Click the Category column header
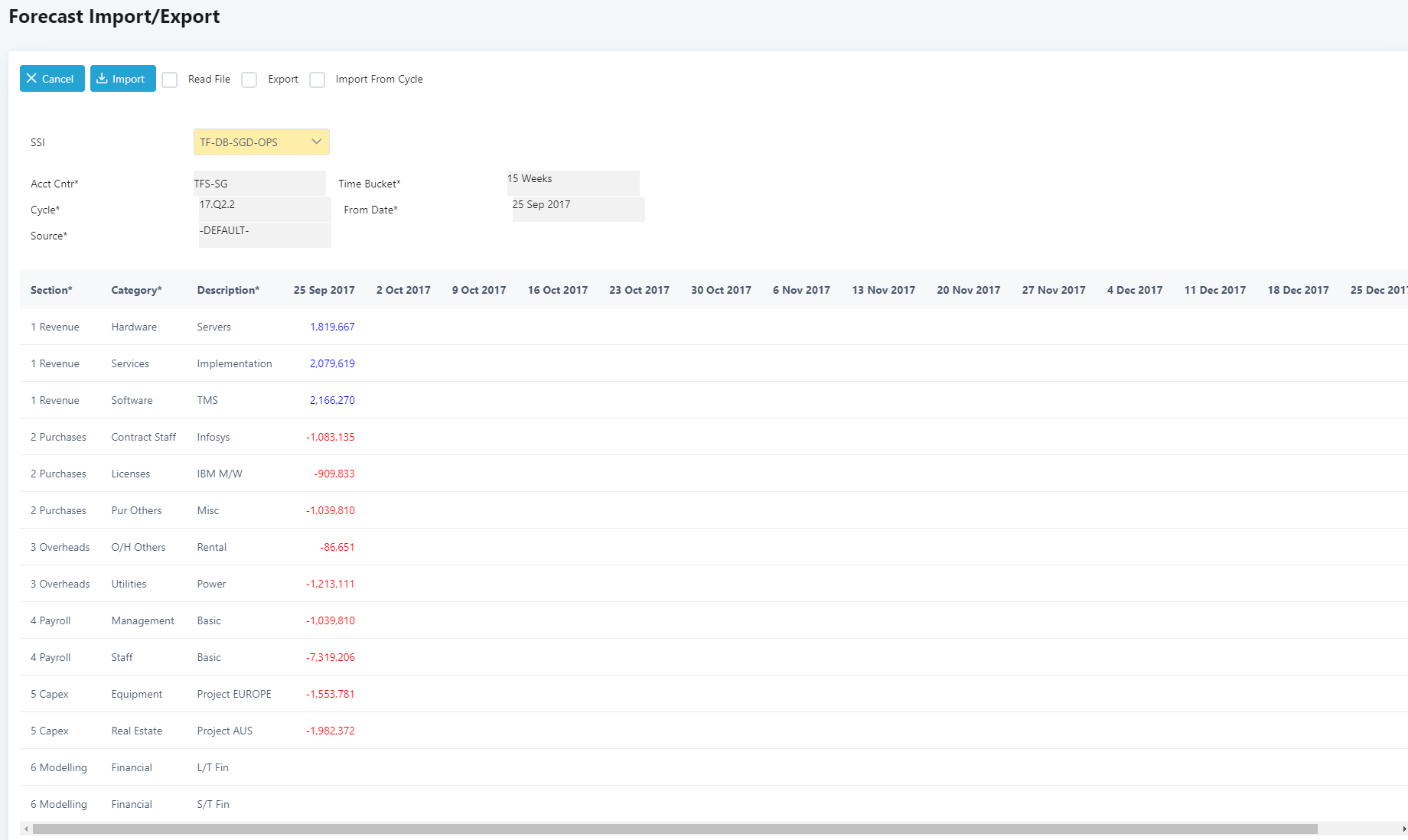Screen dimensions: 1408x840 pyautogui.click(x=136, y=290)
